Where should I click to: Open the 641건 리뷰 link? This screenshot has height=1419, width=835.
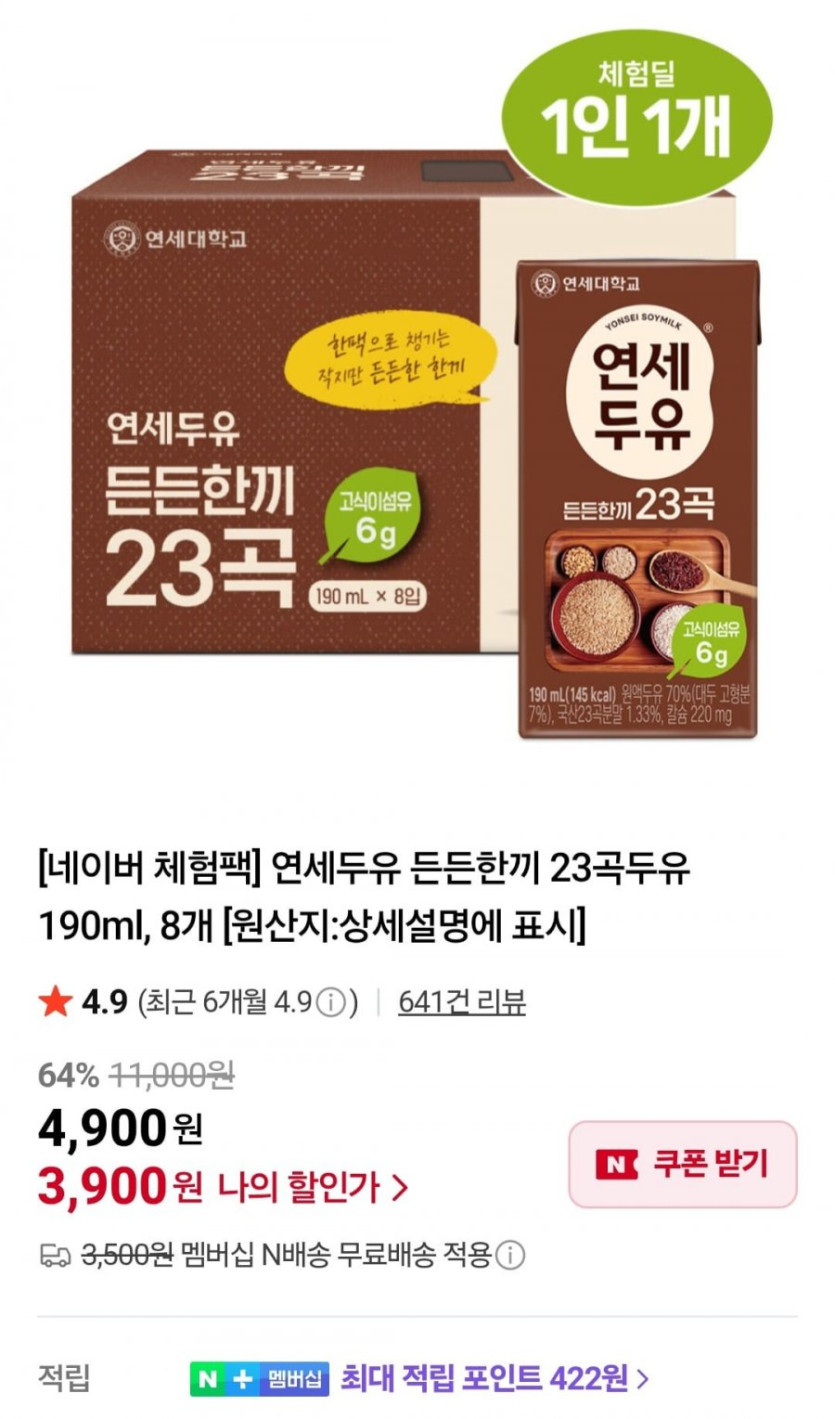click(462, 1002)
